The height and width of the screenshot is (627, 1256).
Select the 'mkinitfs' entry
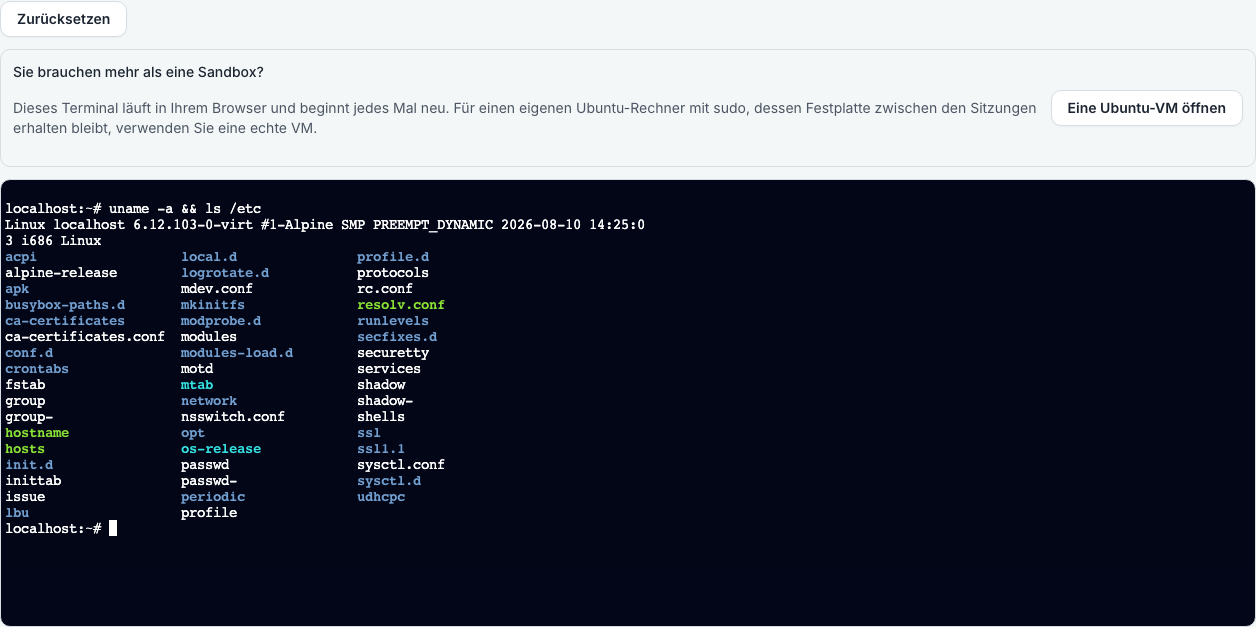[x=213, y=305]
